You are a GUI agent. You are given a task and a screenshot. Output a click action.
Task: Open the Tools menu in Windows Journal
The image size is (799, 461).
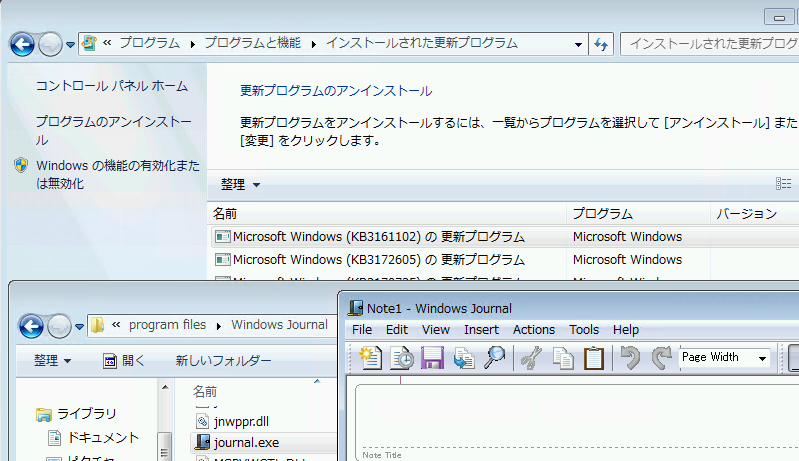pos(584,330)
